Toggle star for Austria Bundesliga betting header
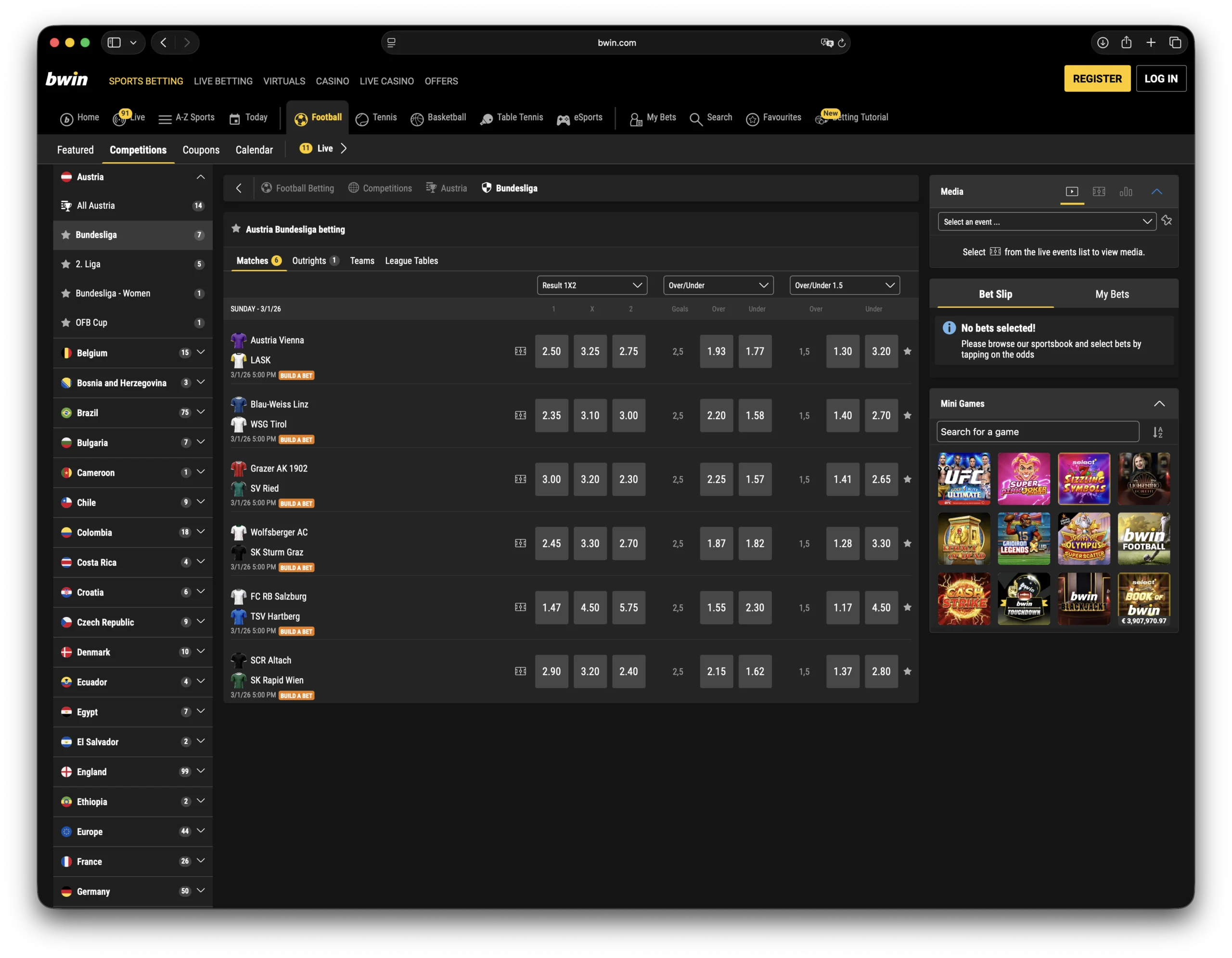1232x958 pixels. 236,229
